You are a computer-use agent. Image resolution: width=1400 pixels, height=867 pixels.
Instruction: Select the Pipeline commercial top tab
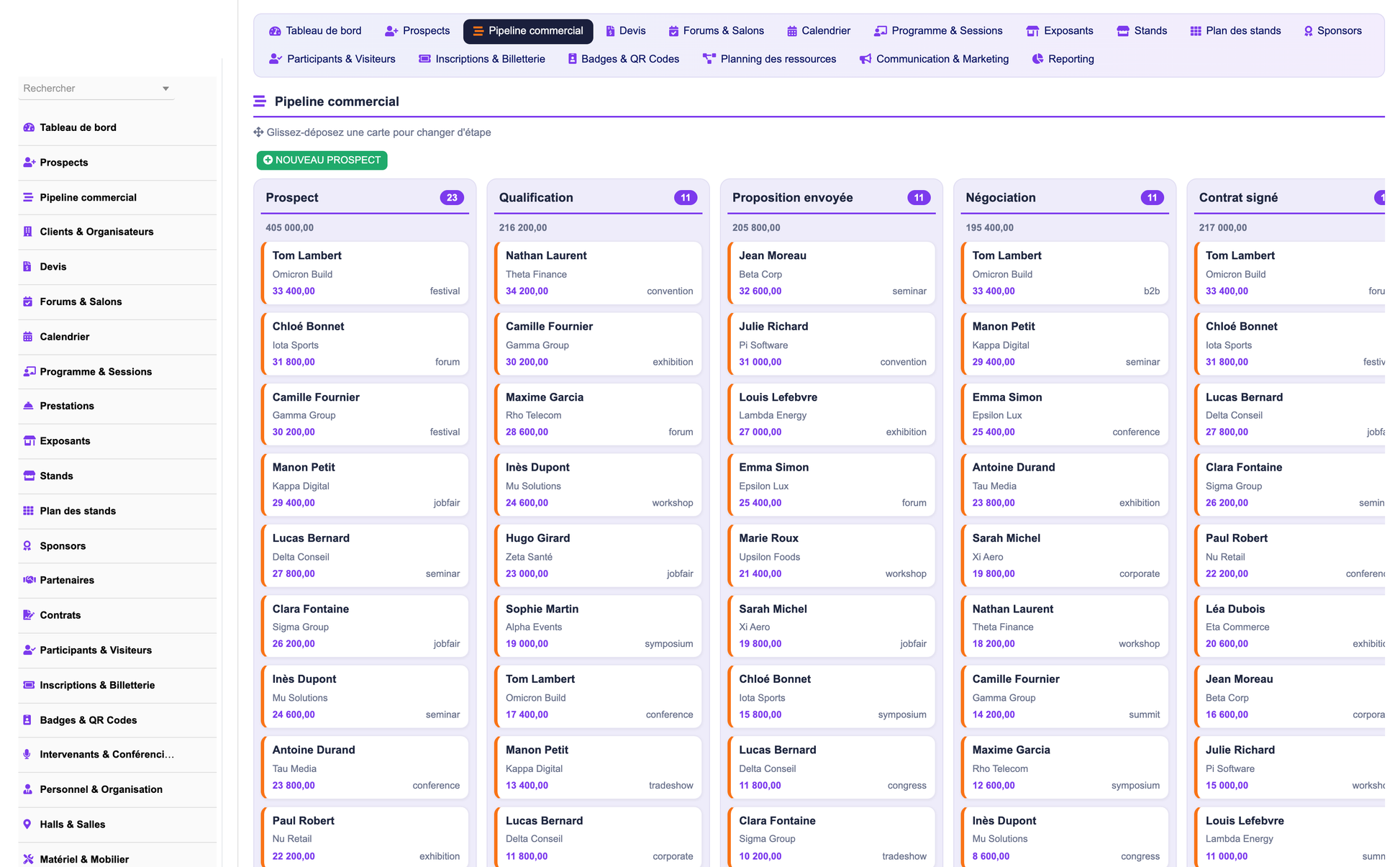click(x=528, y=31)
